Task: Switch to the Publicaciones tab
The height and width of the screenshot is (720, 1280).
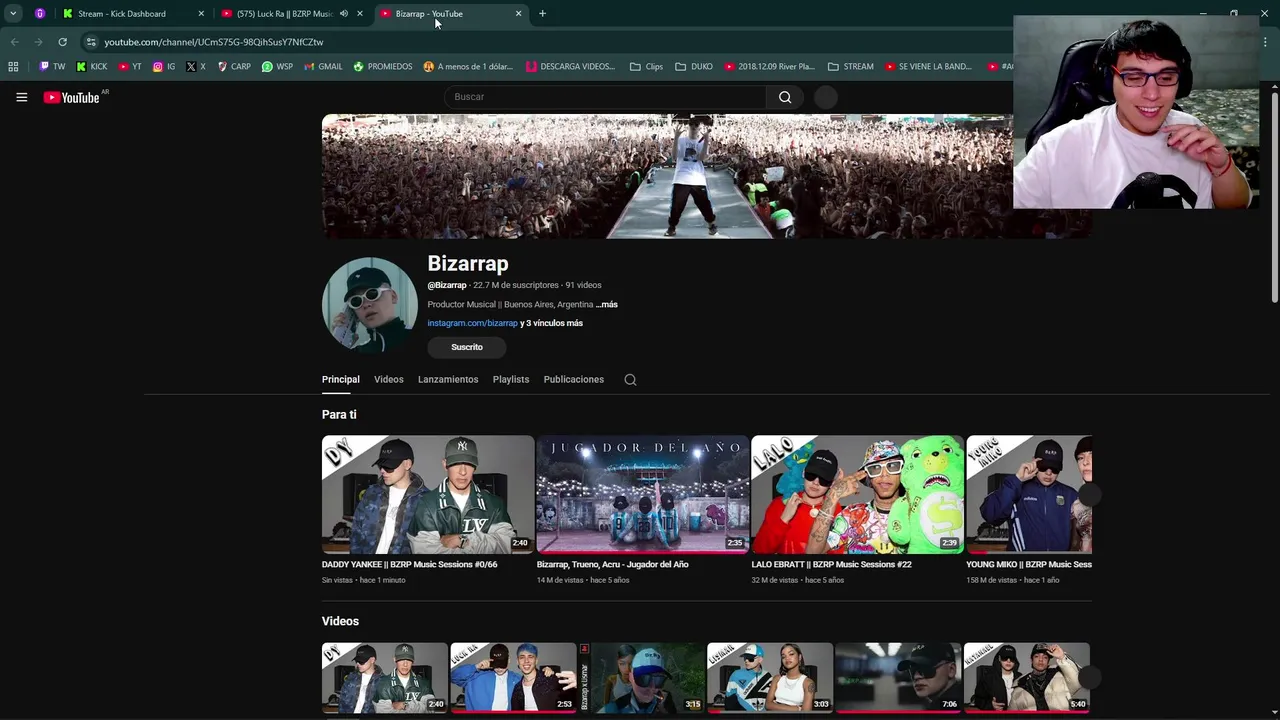Action: [574, 380]
